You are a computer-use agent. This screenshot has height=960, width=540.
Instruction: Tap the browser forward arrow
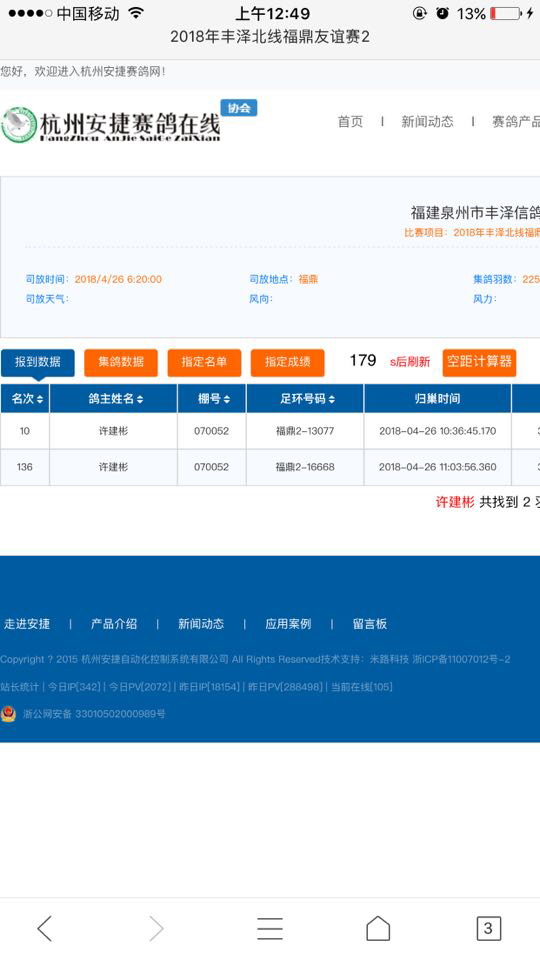(x=157, y=928)
